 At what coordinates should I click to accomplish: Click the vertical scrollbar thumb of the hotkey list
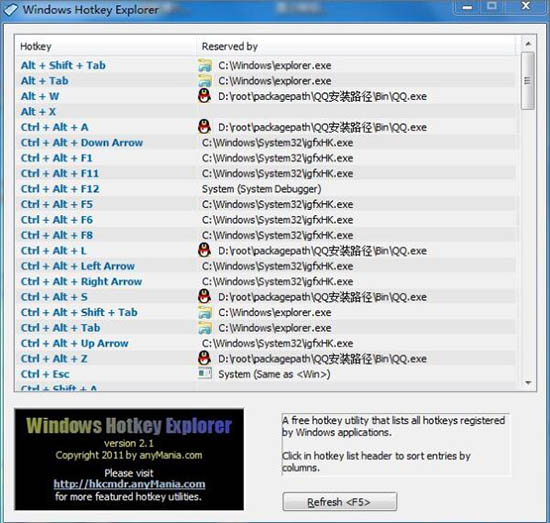528,81
